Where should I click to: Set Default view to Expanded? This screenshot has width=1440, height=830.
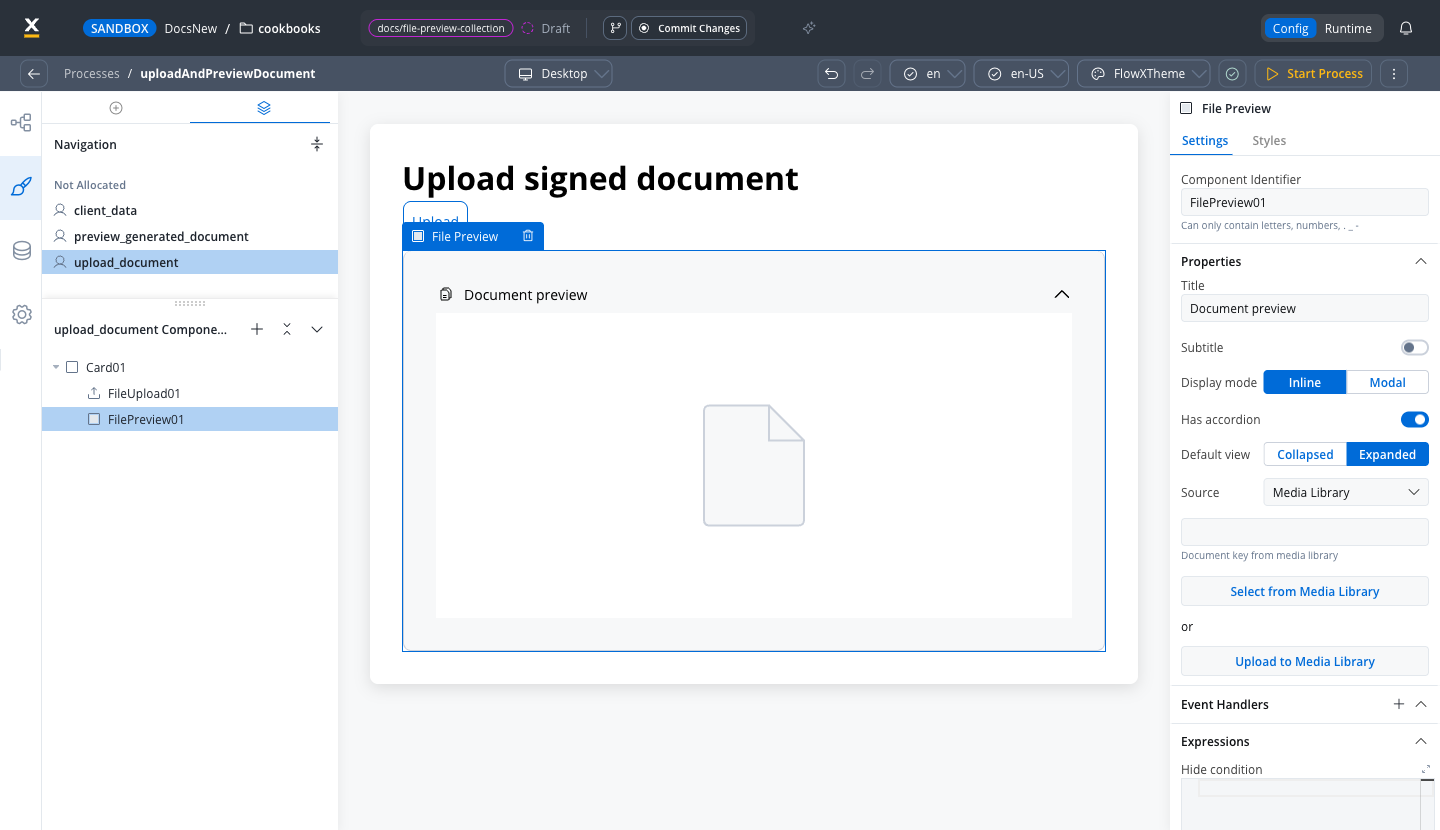[x=1387, y=454]
